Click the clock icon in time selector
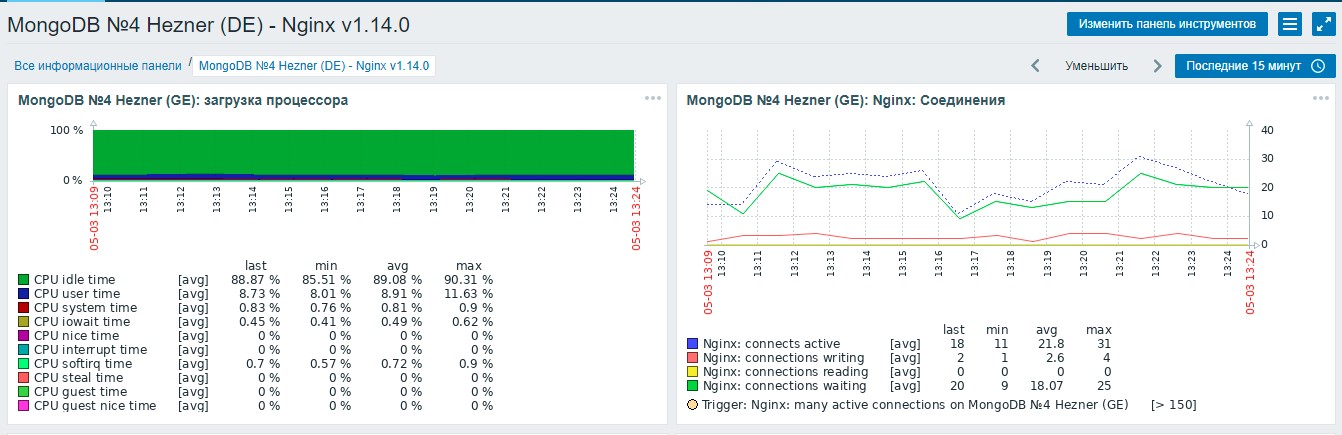 pos(1317,66)
